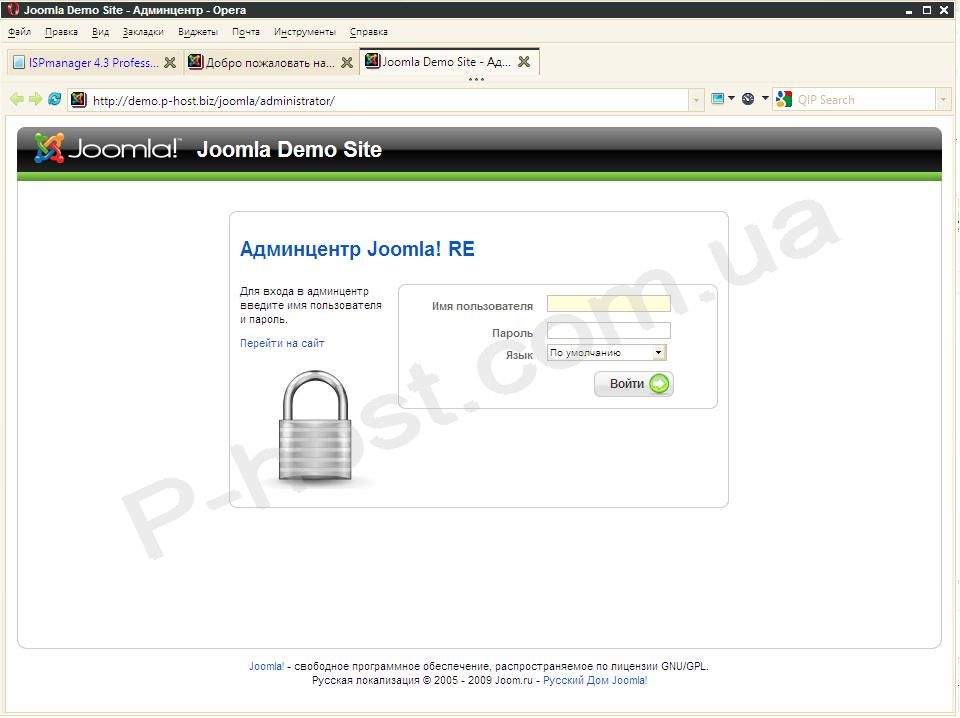Open dropdown arrow beside globe icon
960x718 pixels.
[765, 98]
